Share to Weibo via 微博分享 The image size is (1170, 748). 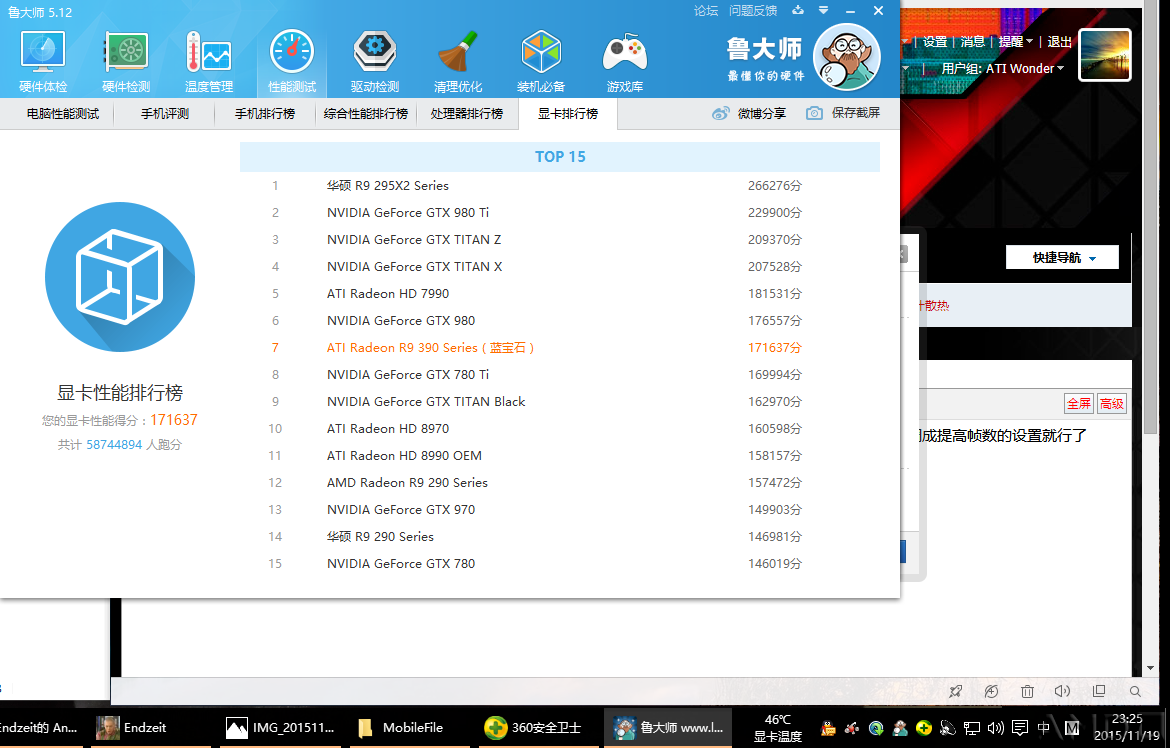pos(748,113)
